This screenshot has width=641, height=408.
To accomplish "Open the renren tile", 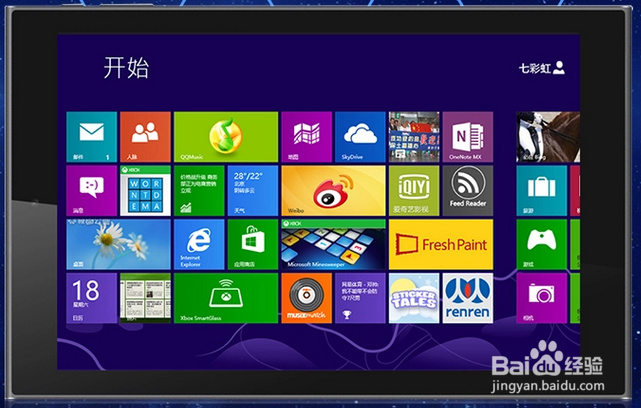I will pos(468,298).
